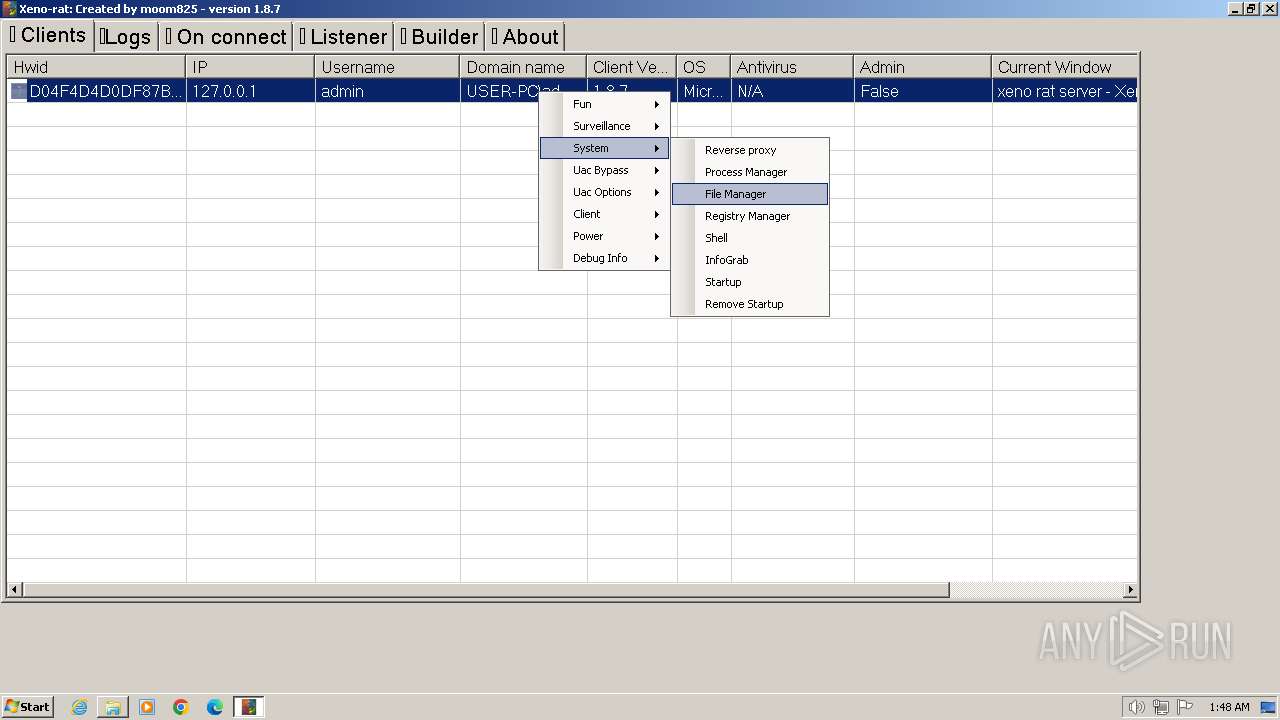Sort by the Antivirus column header
This screenshot has width=1280, height=720.
792,67
